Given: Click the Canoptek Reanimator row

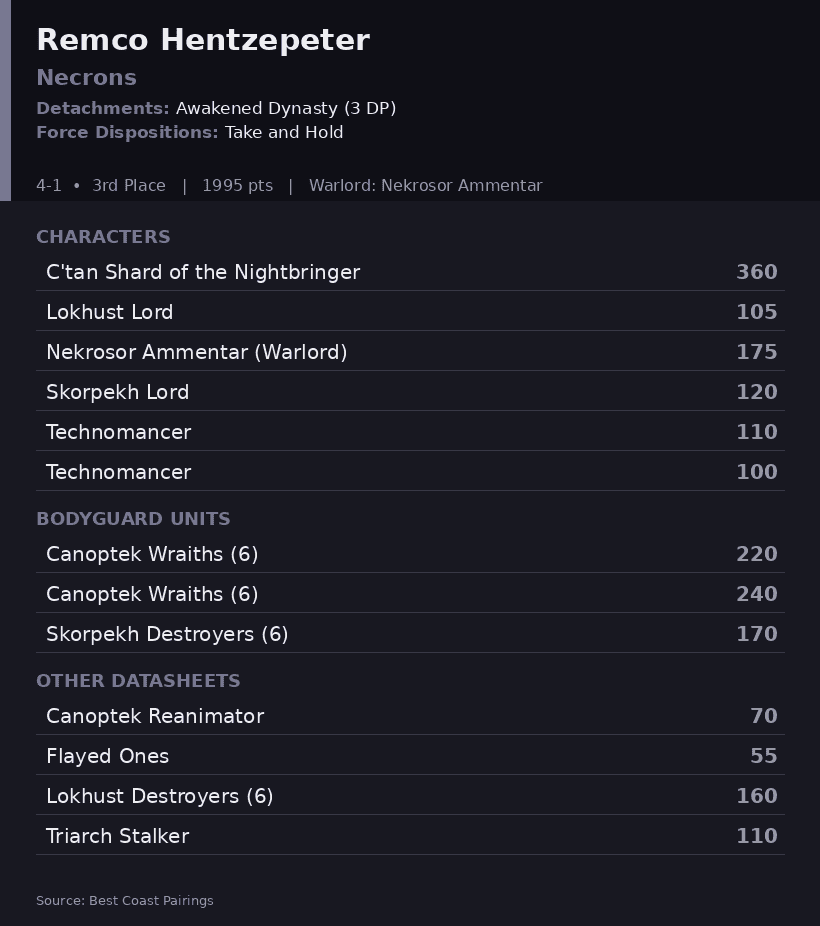Looking at the screenshot, I should (x=410, y=716).
